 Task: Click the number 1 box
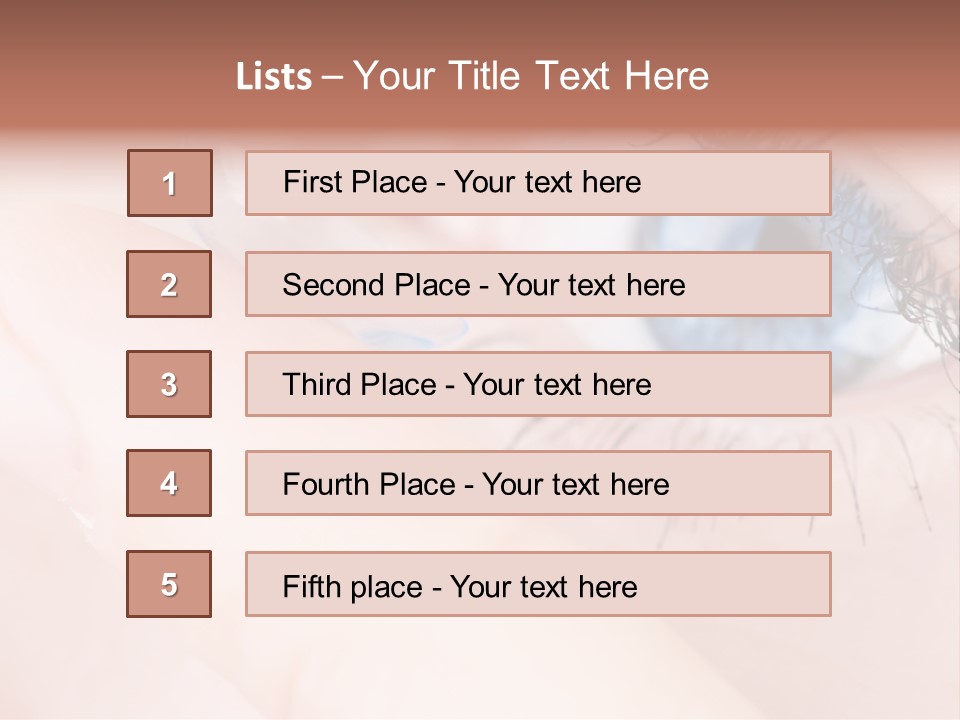tap(170, 183)
